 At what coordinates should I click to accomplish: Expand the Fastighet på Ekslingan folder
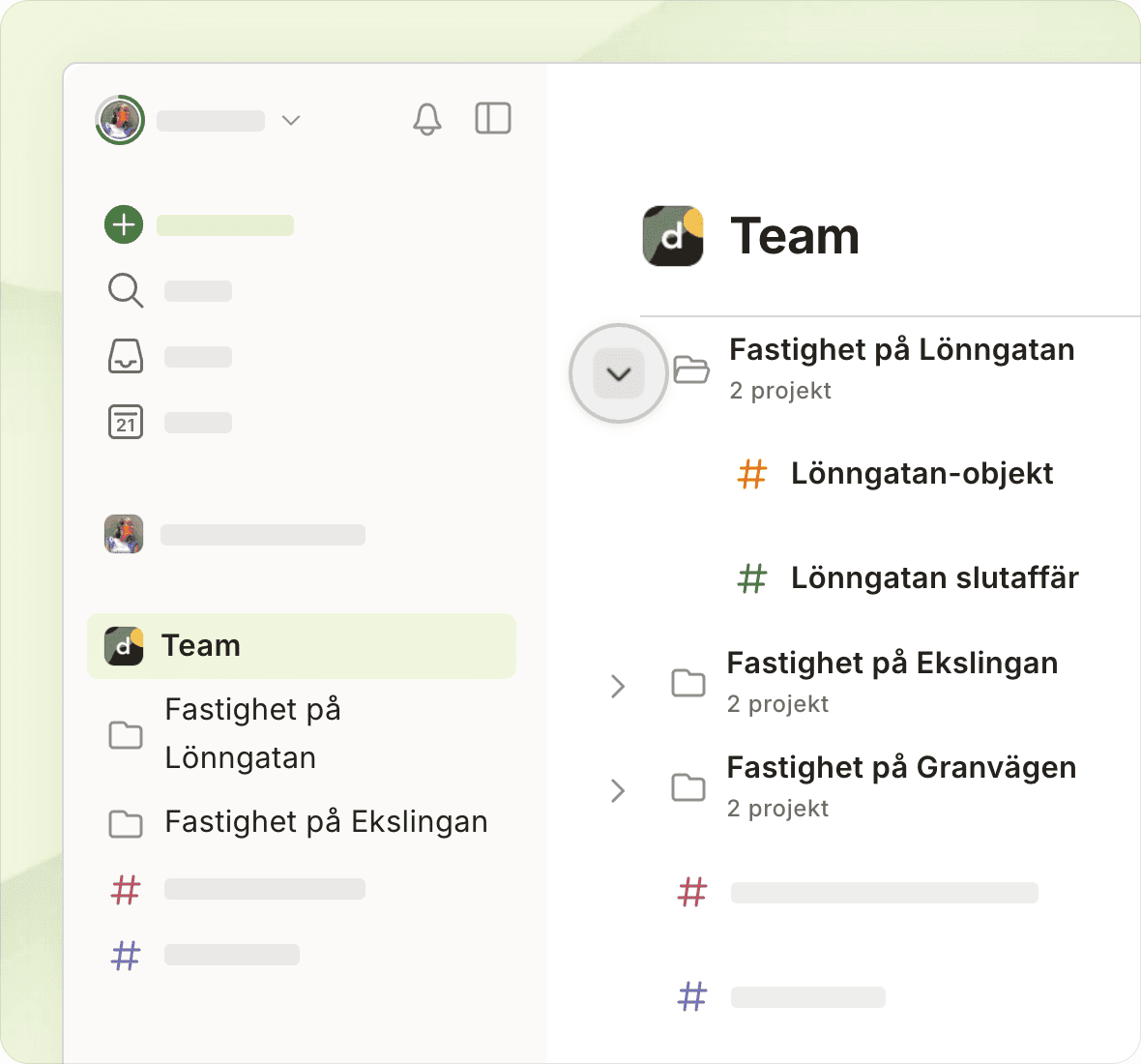coord(619,686)
